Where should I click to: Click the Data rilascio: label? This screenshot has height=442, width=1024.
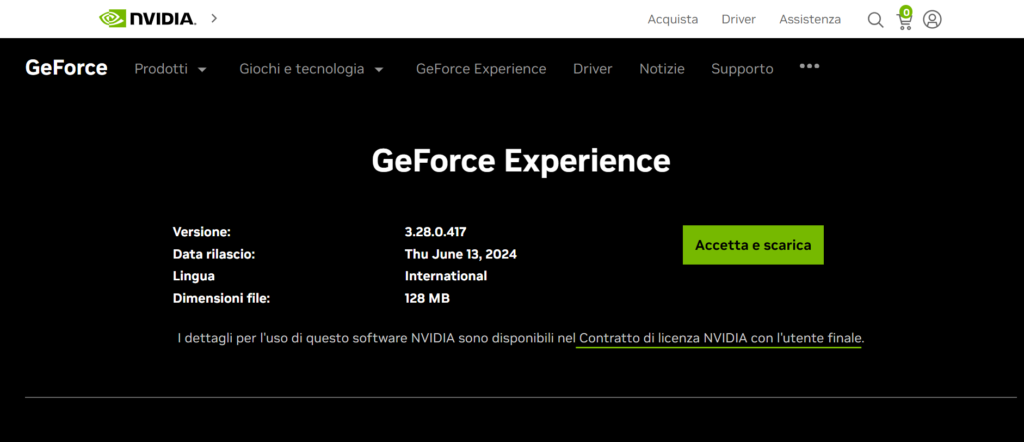214,254
